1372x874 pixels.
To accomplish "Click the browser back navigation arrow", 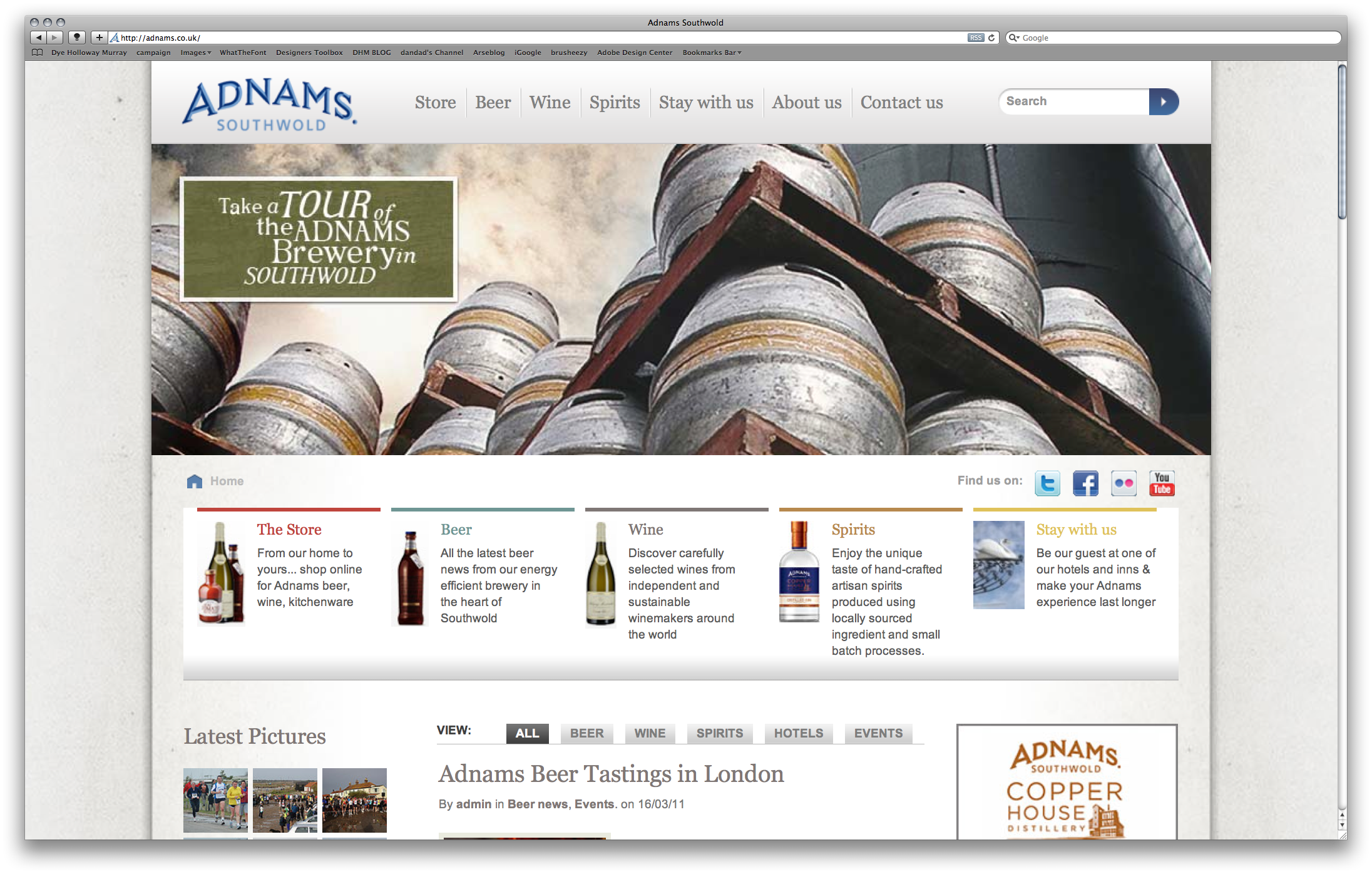I will (39, 38).
